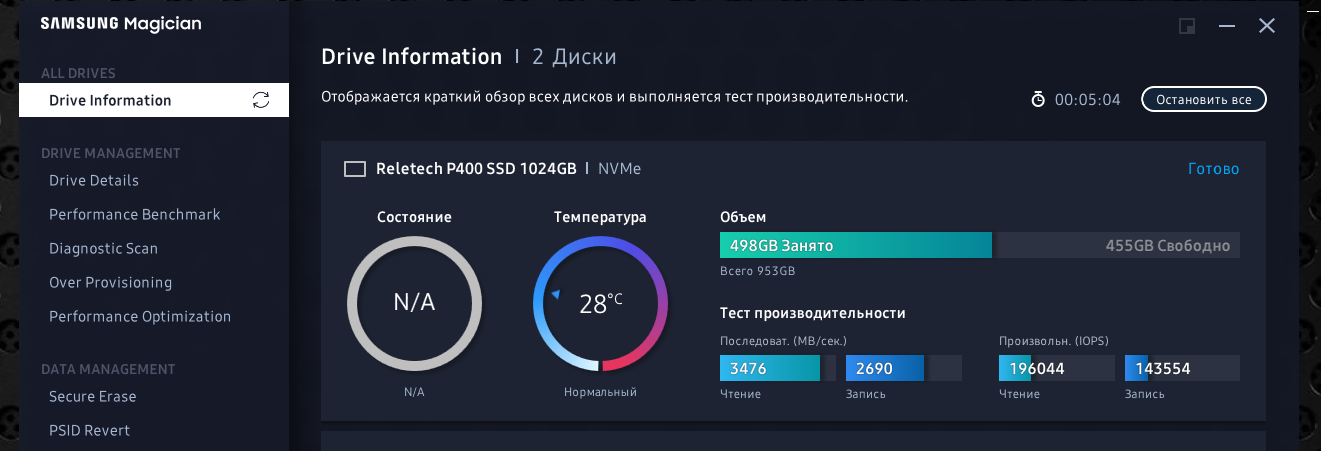
Task: Close the Samsung Magician window
Action: (1267, 26)
